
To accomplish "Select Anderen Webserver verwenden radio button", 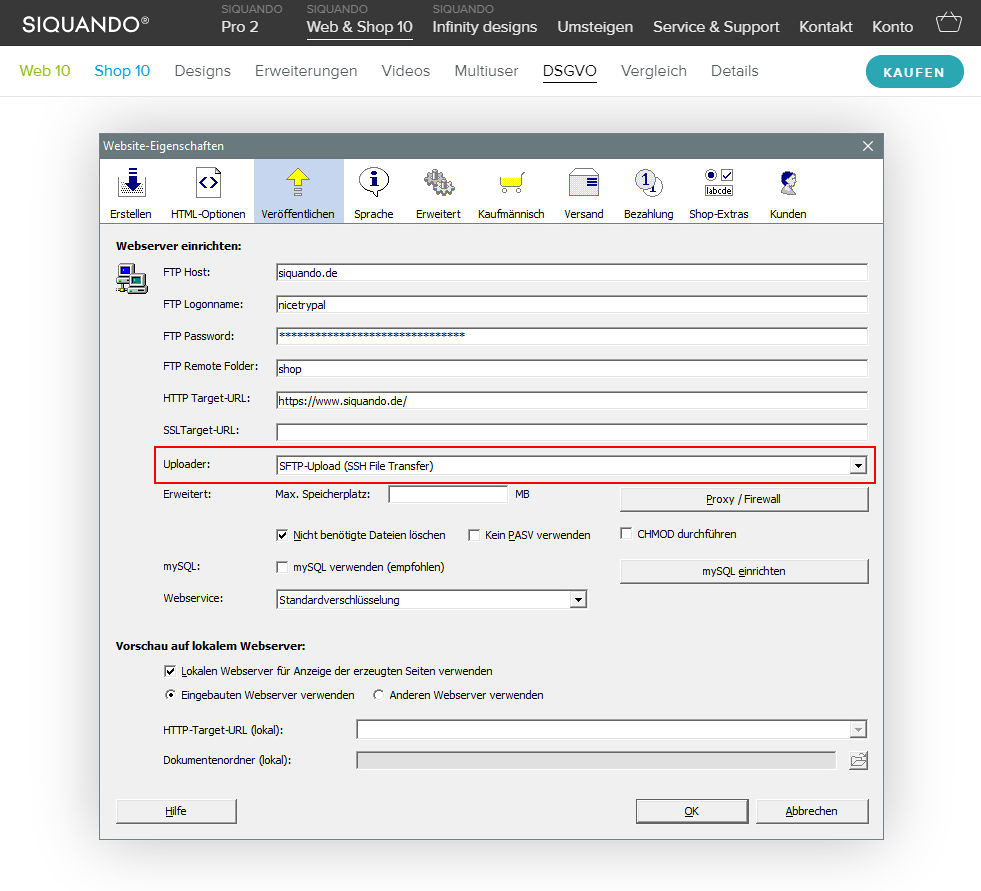I will (x=379, y=695).
